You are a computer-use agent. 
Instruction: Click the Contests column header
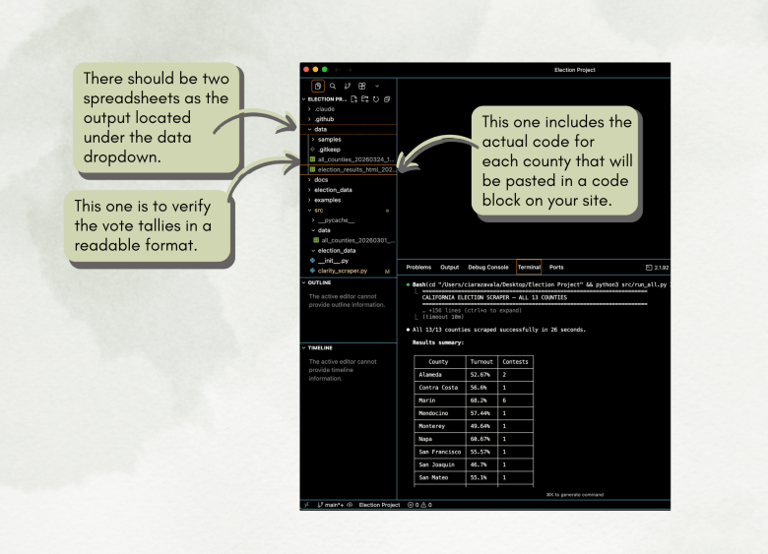tap(515, 362)
